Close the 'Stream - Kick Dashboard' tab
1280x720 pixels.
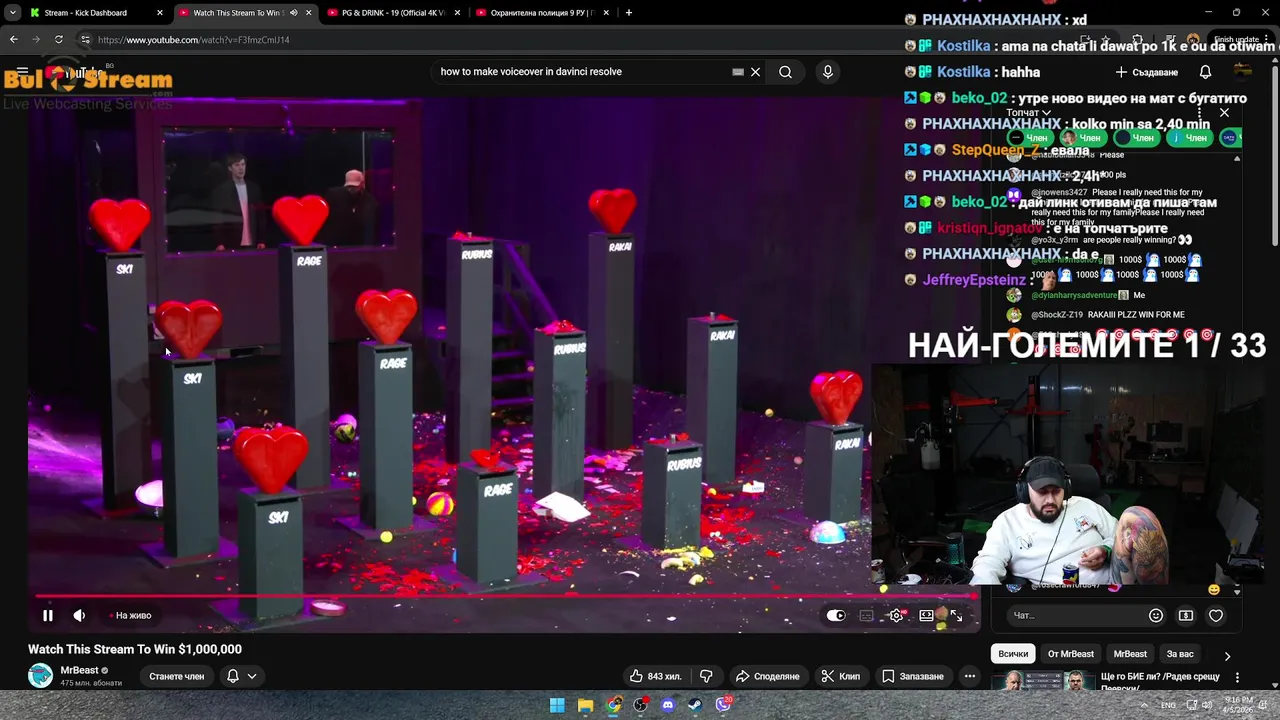[159, 13]
